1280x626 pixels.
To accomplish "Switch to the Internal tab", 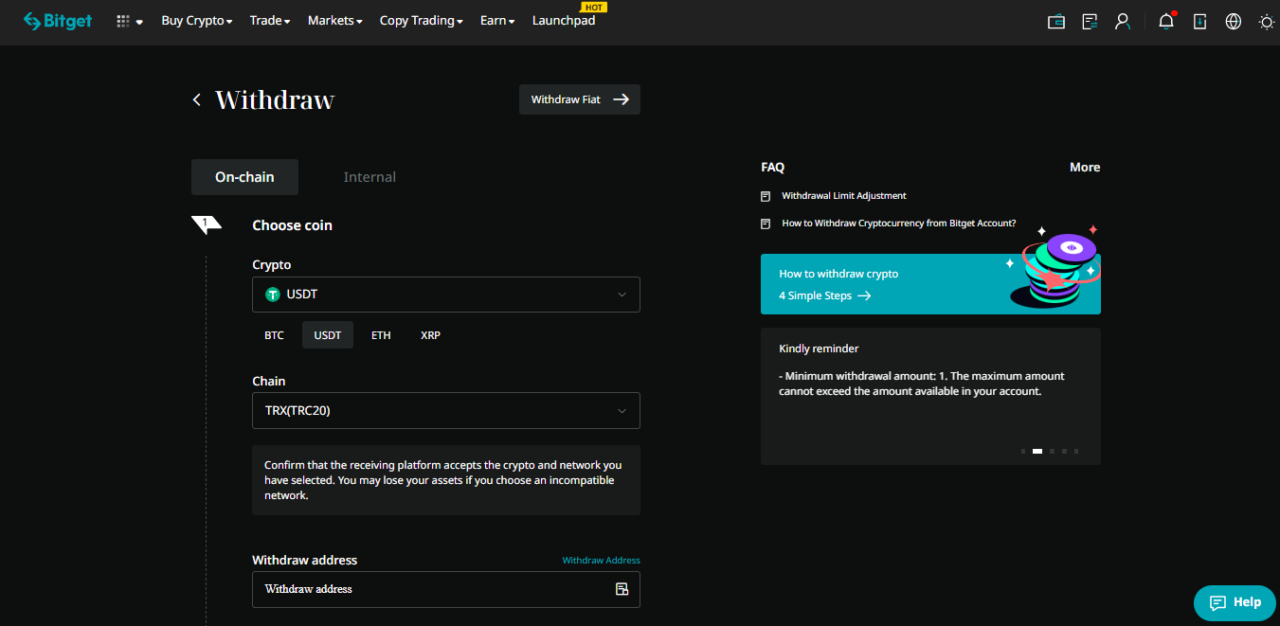I will [370, 177].
